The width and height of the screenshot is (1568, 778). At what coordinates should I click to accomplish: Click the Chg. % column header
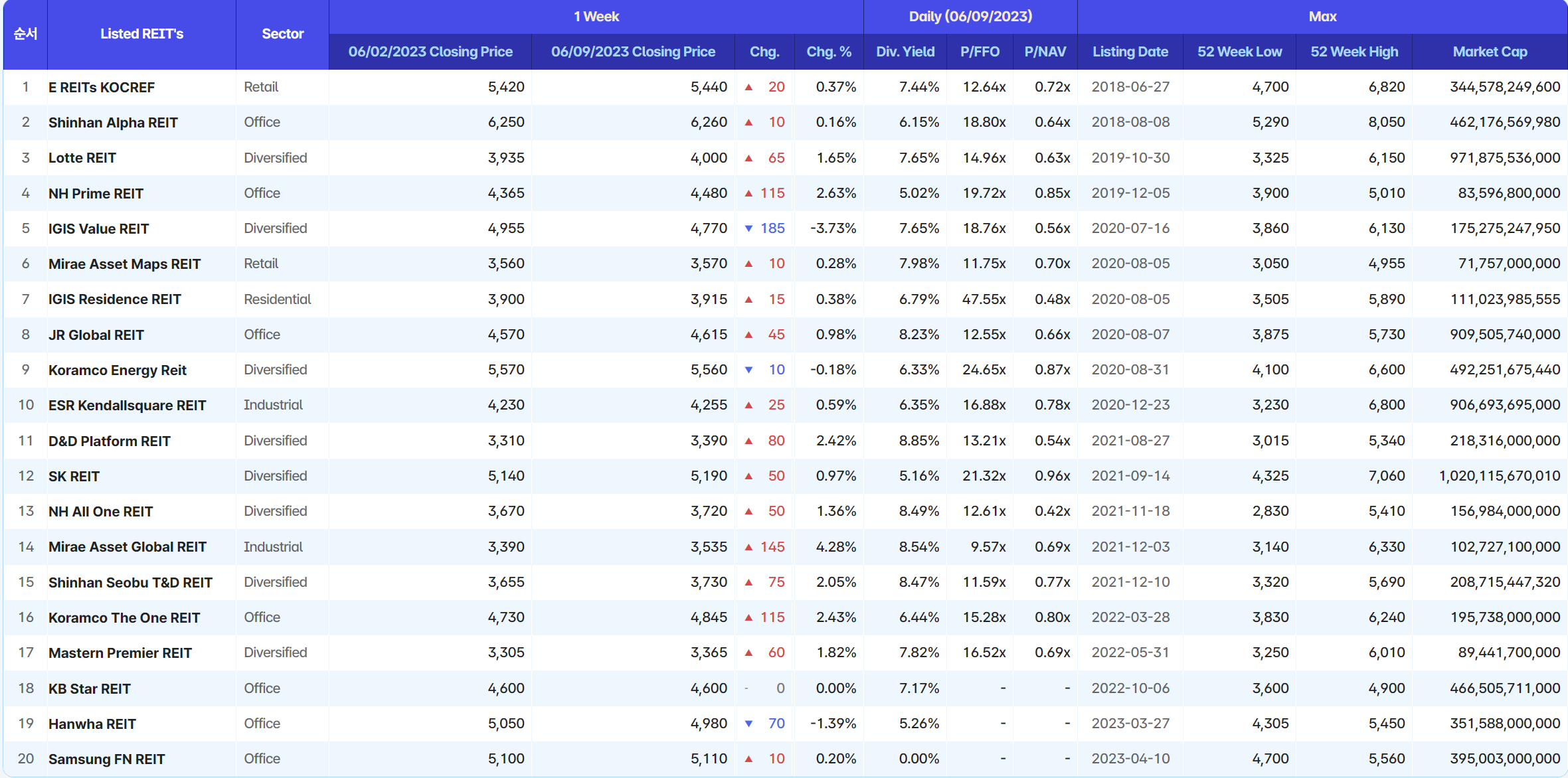[x=829, y=52]
